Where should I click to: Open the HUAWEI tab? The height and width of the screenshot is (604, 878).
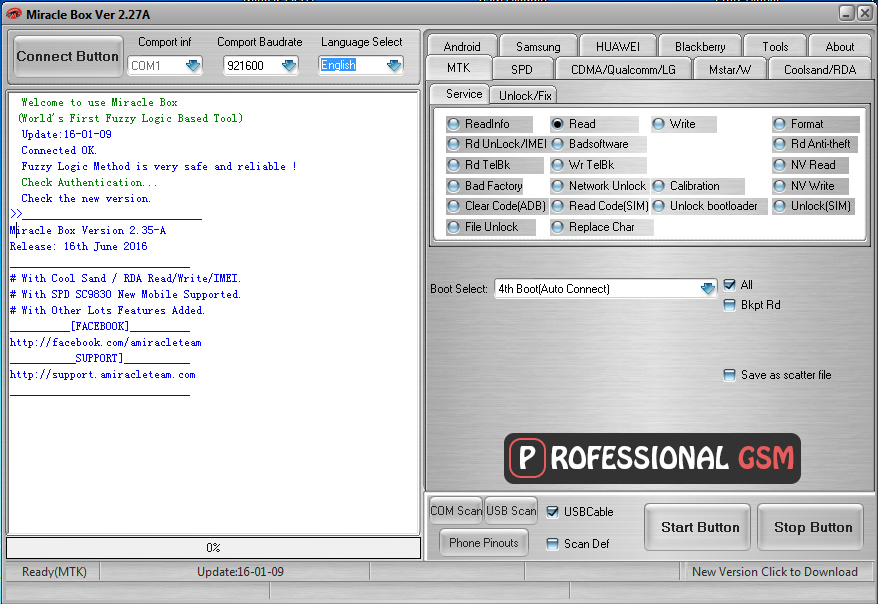pos(618,46)
